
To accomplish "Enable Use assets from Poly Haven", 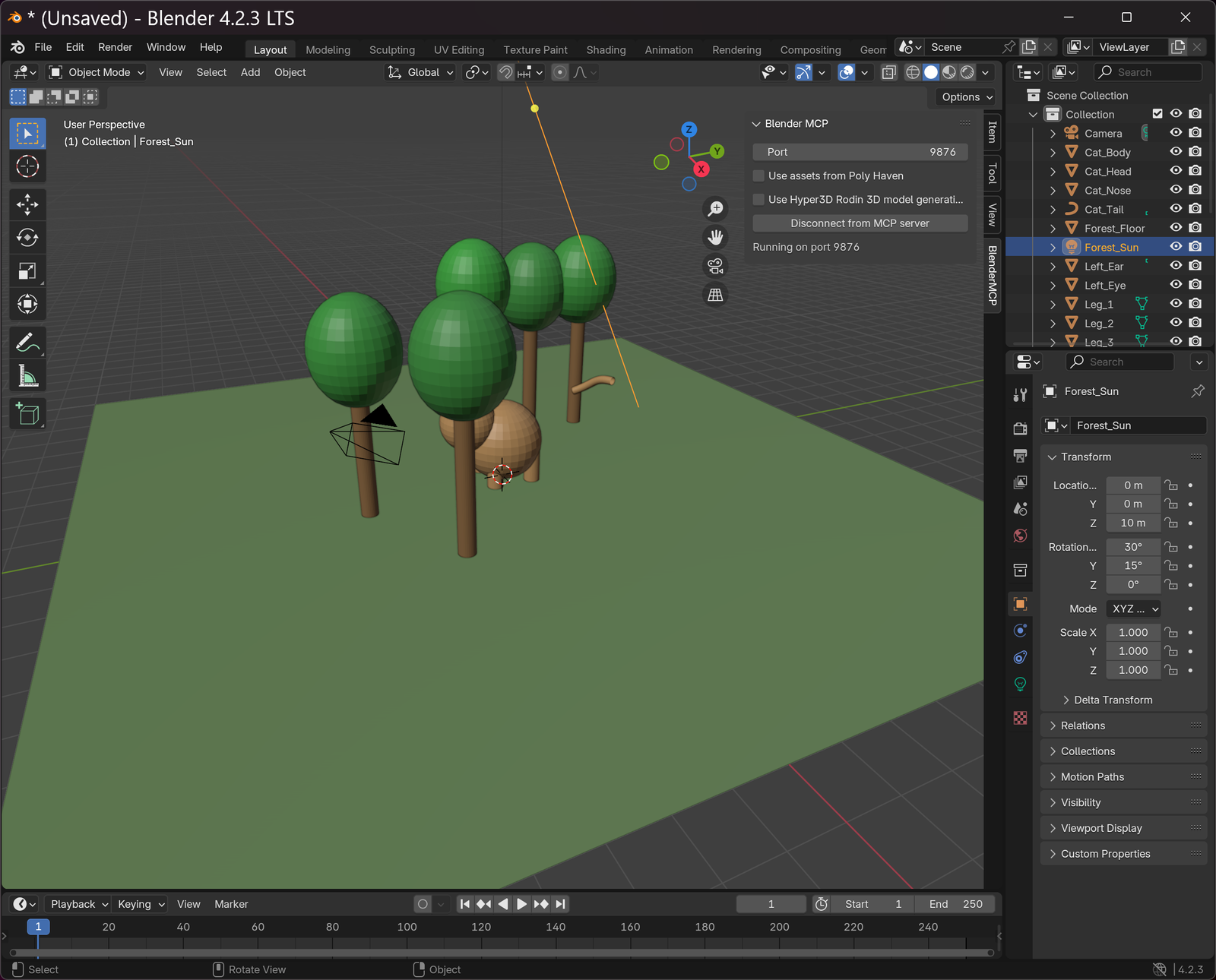I will click(758, 175).
